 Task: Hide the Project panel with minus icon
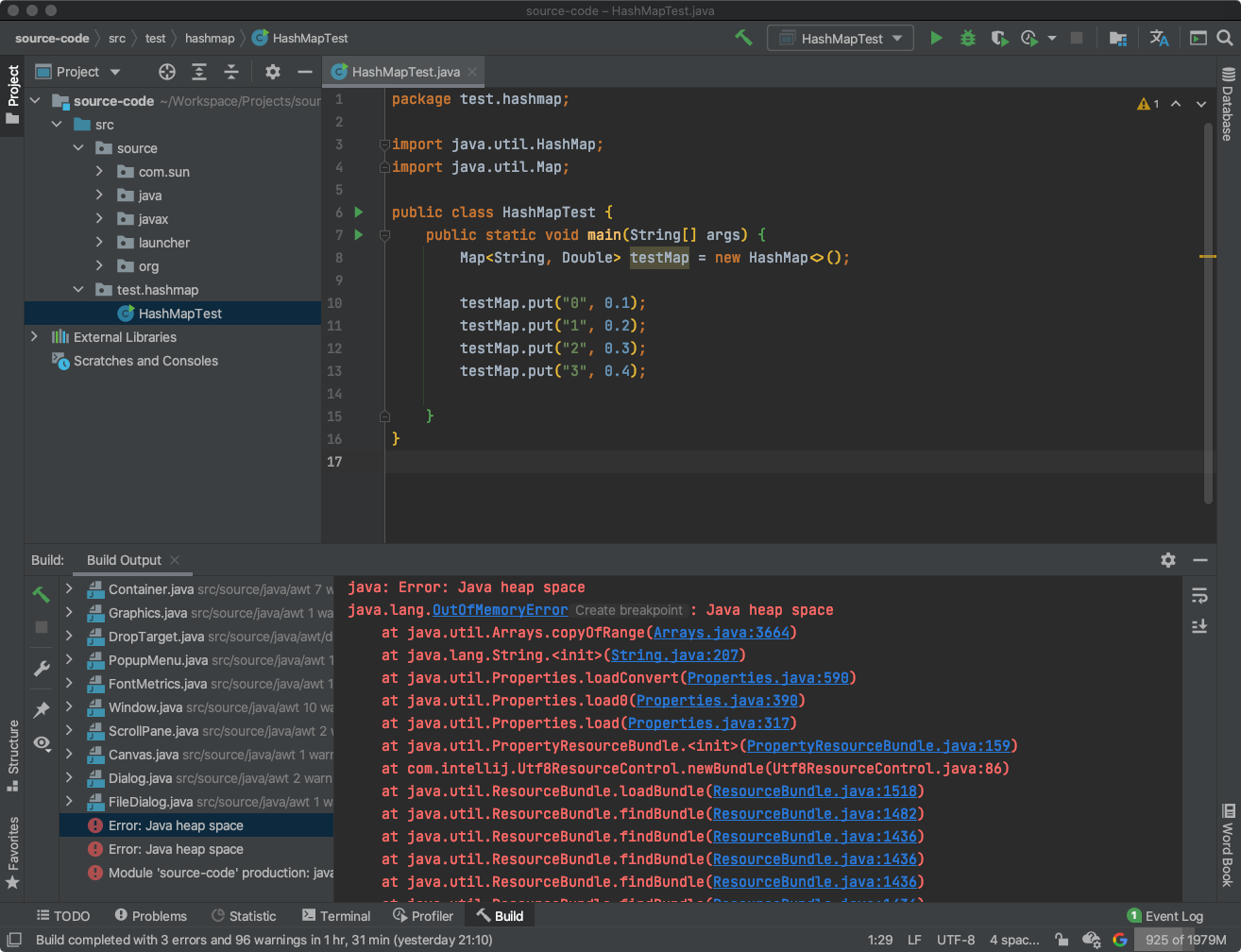[x=304, y=72]
